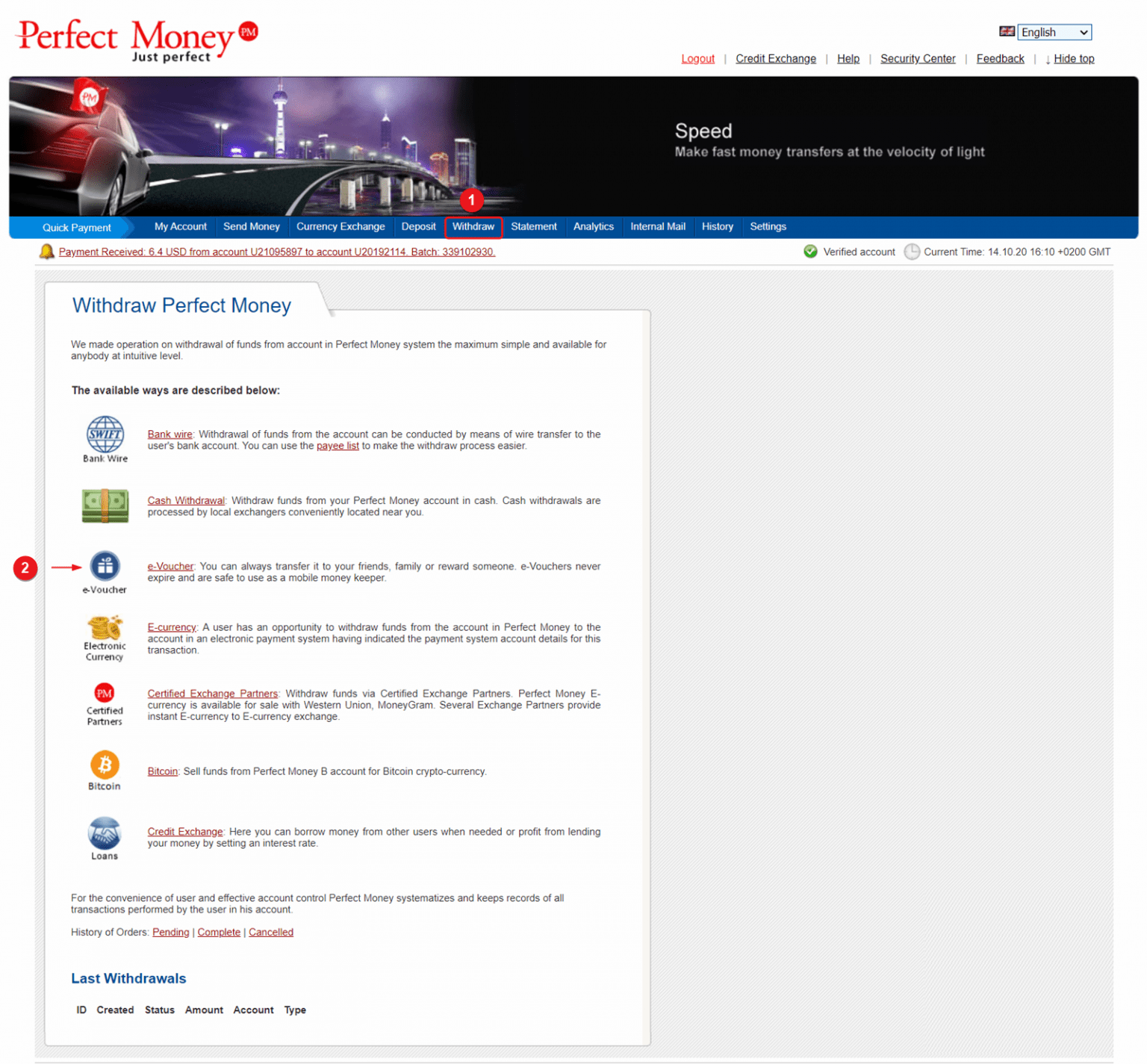Click the Account column header

(x=254, y=1010)
